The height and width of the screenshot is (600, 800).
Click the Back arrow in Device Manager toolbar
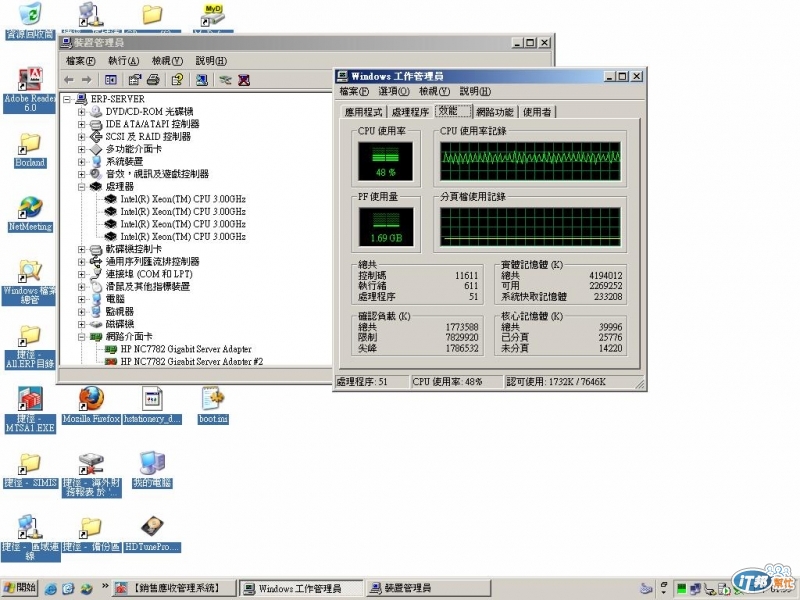(69, 80)
